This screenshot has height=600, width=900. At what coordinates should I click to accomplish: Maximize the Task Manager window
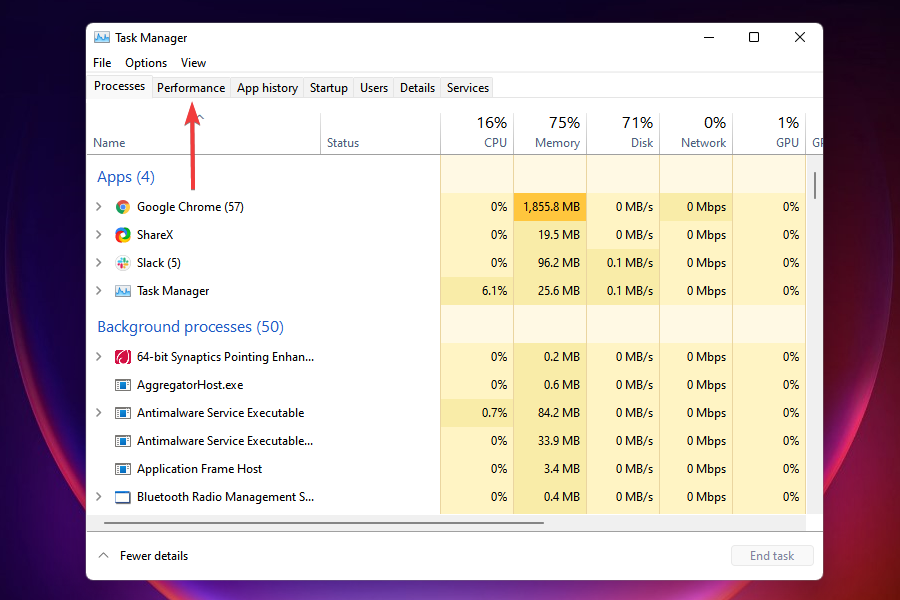[x=754, y=37]
